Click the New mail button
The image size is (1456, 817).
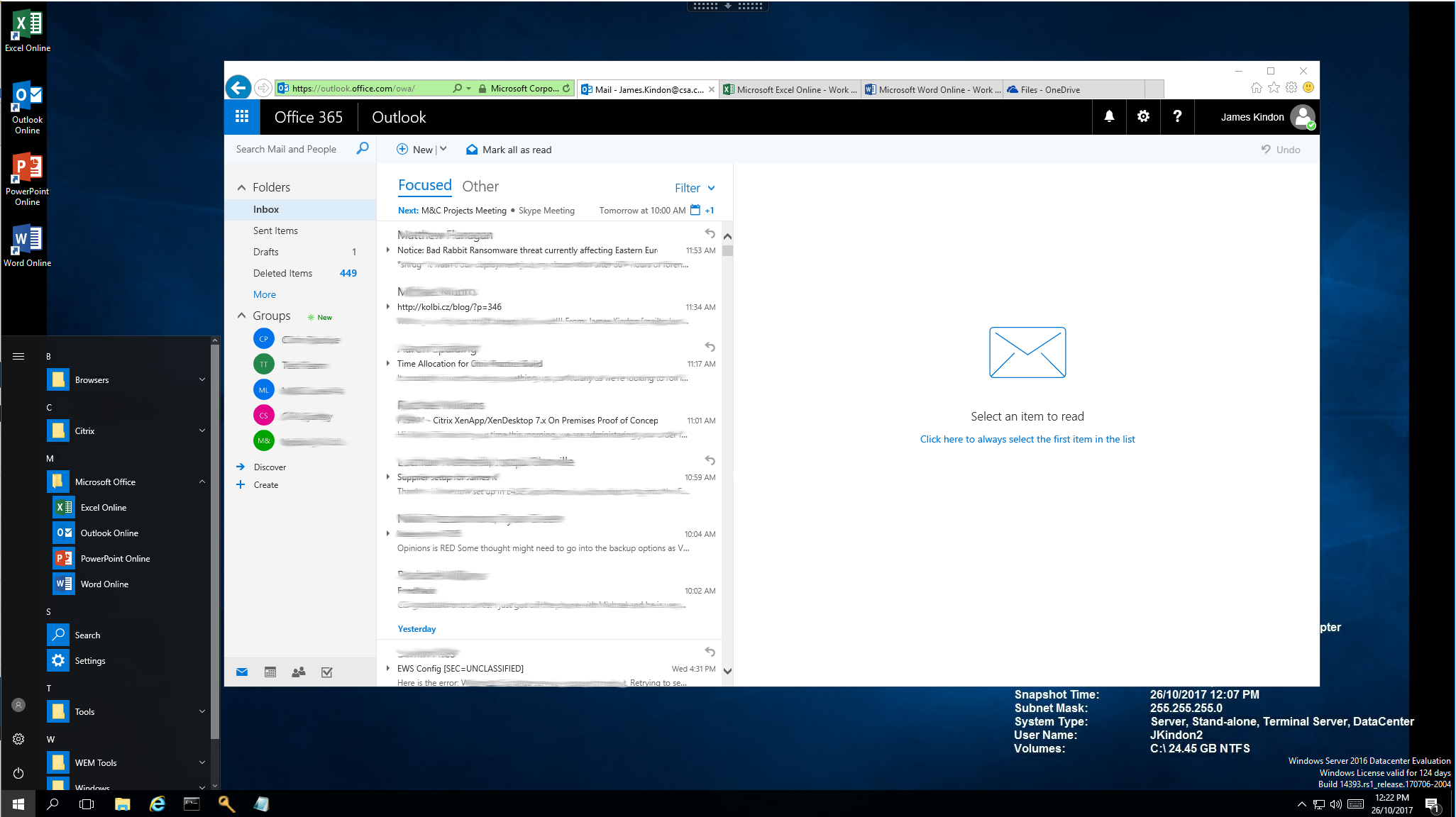414,149
